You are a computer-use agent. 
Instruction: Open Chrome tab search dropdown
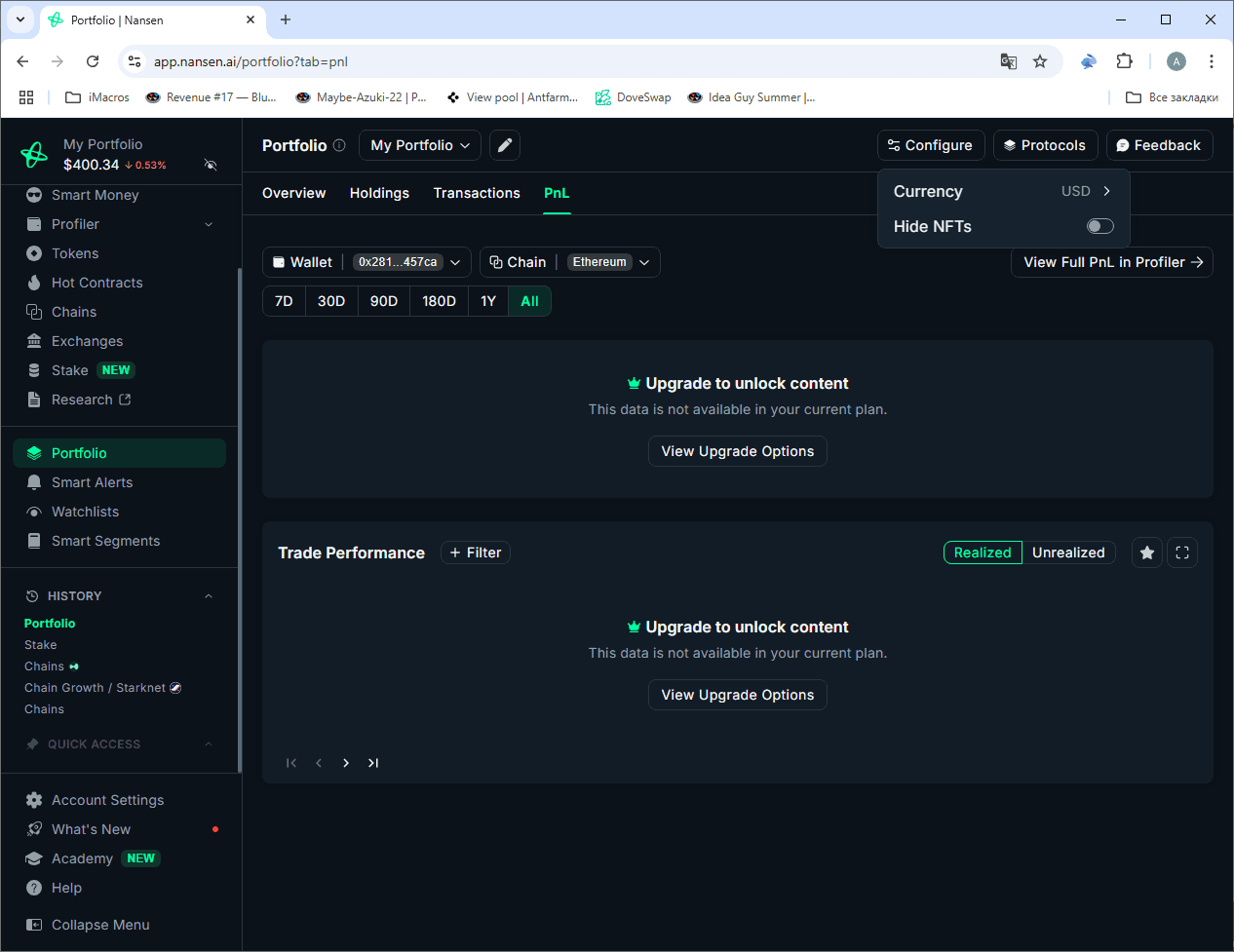pyautogui.click(x=20, y=19)
